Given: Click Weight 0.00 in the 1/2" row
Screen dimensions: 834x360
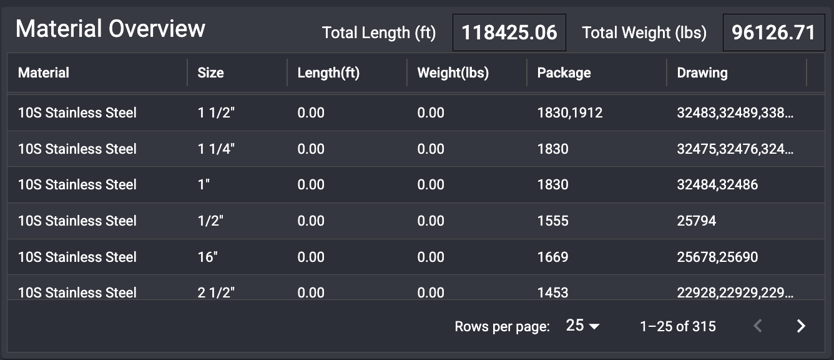Looking at the screenshot, I should (x=431, y=221).
